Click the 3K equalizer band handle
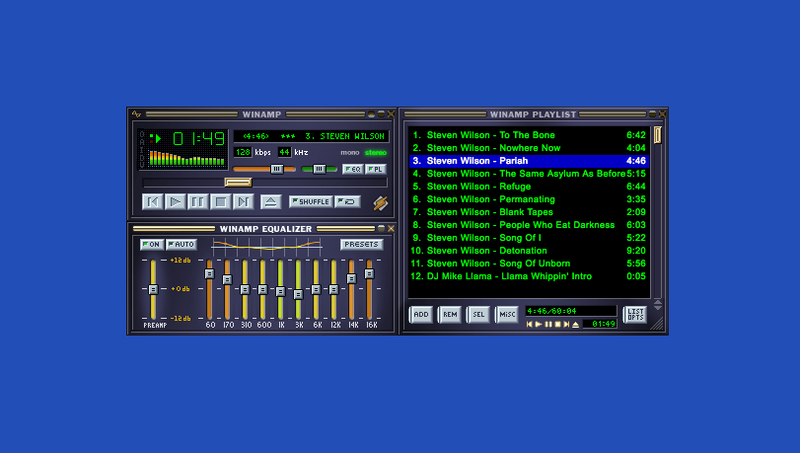Image resolution: width=800 pixels, height=453 pixels. point(298,294)
